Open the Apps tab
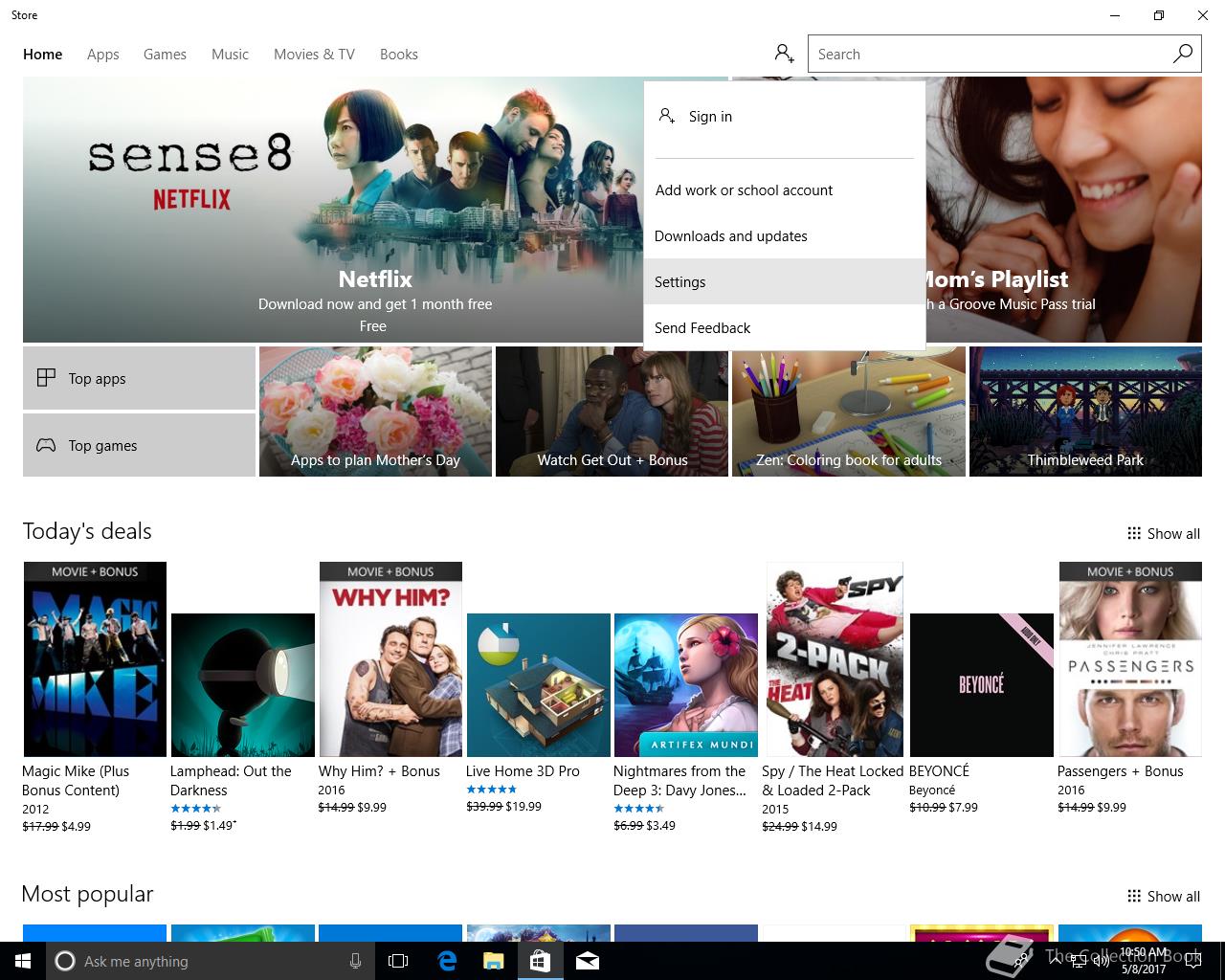The height and width of the screenshot is (980, 1225). (x=103, y=55)
